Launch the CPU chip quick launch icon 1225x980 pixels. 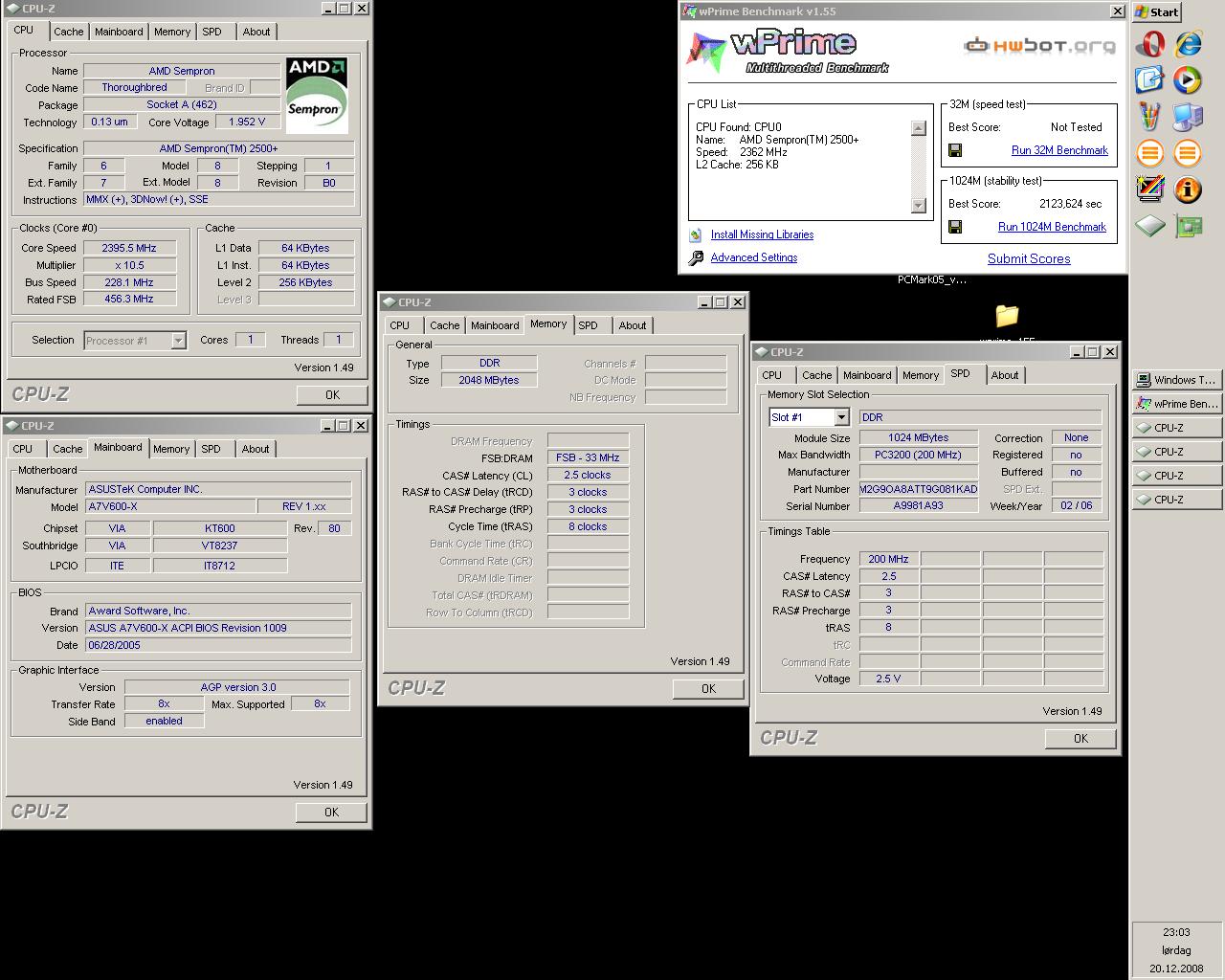(1150, 226)
